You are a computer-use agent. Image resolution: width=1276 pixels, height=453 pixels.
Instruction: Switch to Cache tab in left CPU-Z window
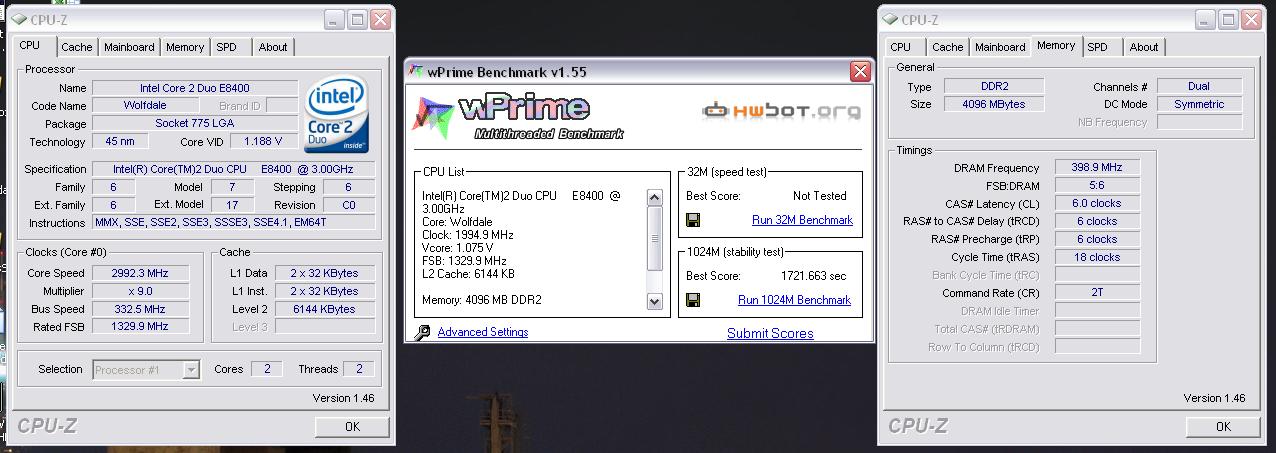[76, 47]
